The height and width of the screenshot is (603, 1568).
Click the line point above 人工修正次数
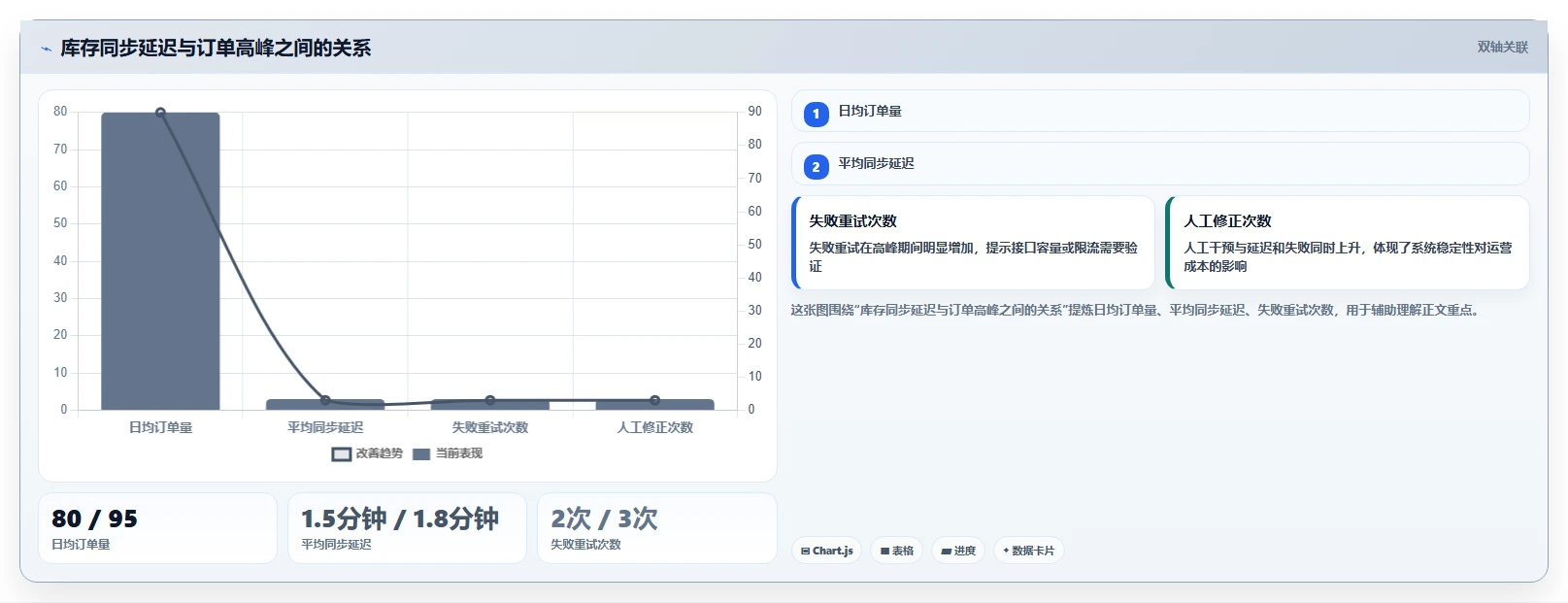tap(655, 400)
